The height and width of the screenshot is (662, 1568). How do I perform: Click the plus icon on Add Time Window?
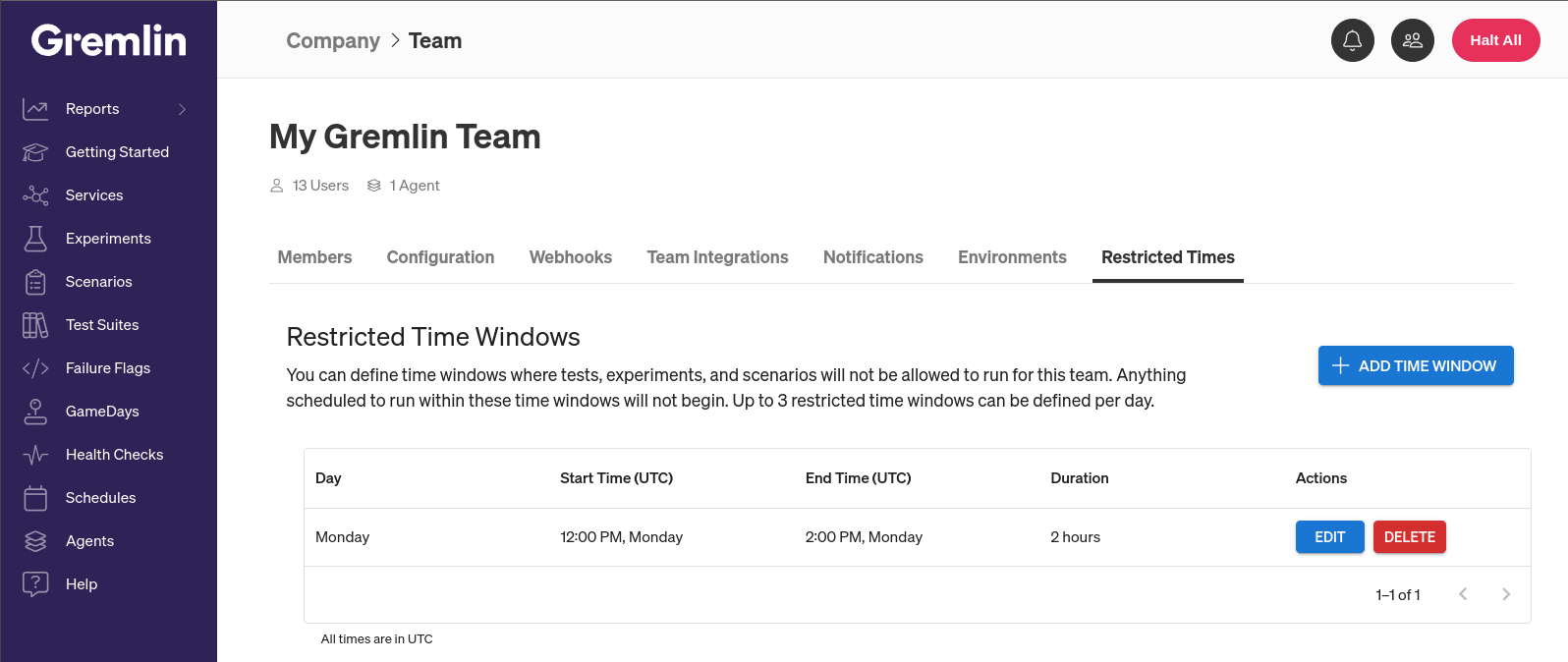[1340, 365]
